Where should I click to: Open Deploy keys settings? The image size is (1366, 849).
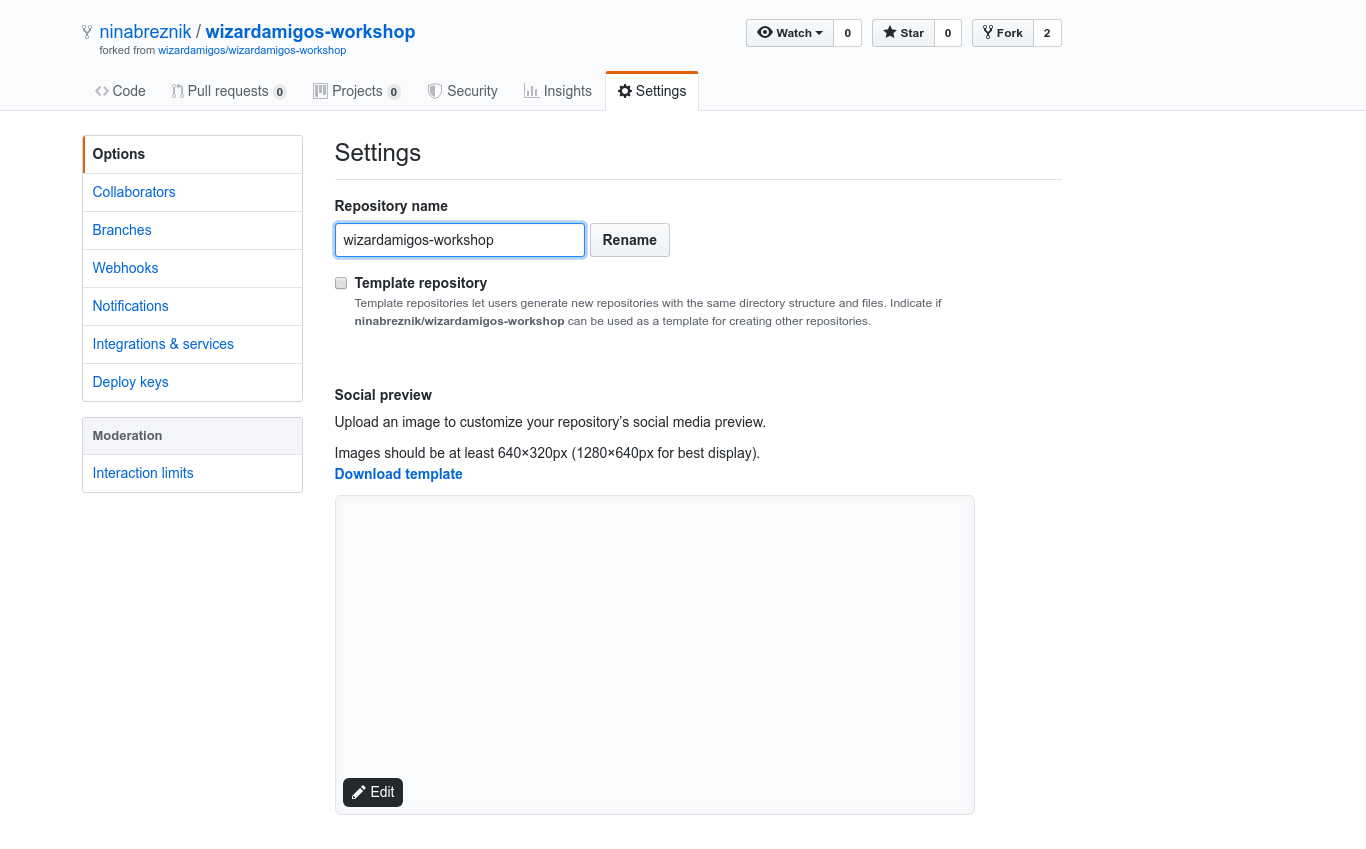tap(192, 382)
